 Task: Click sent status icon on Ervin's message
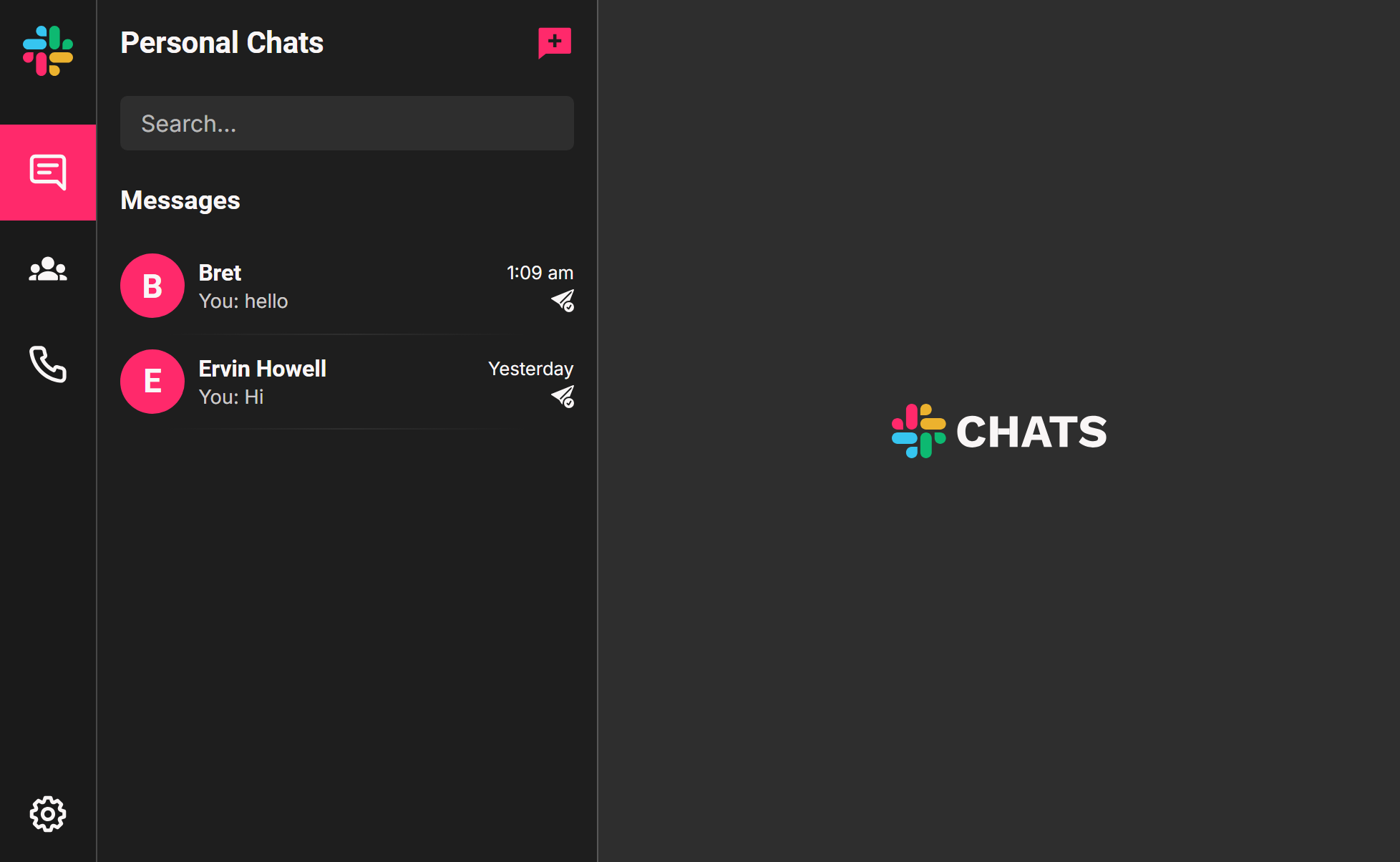pyautogui.click(x=563, y=397)
